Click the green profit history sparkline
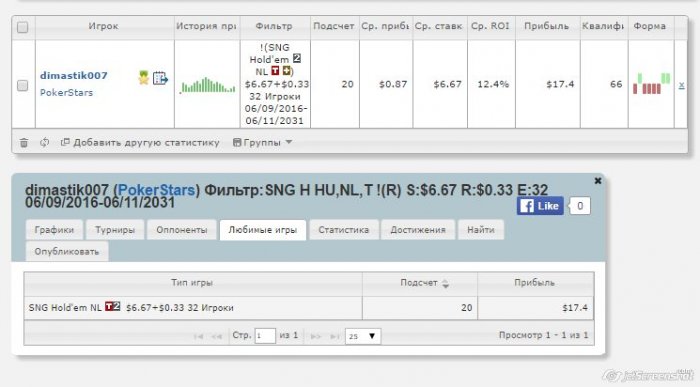The height and width of the screenshot is (387, 700). (207, 85)
